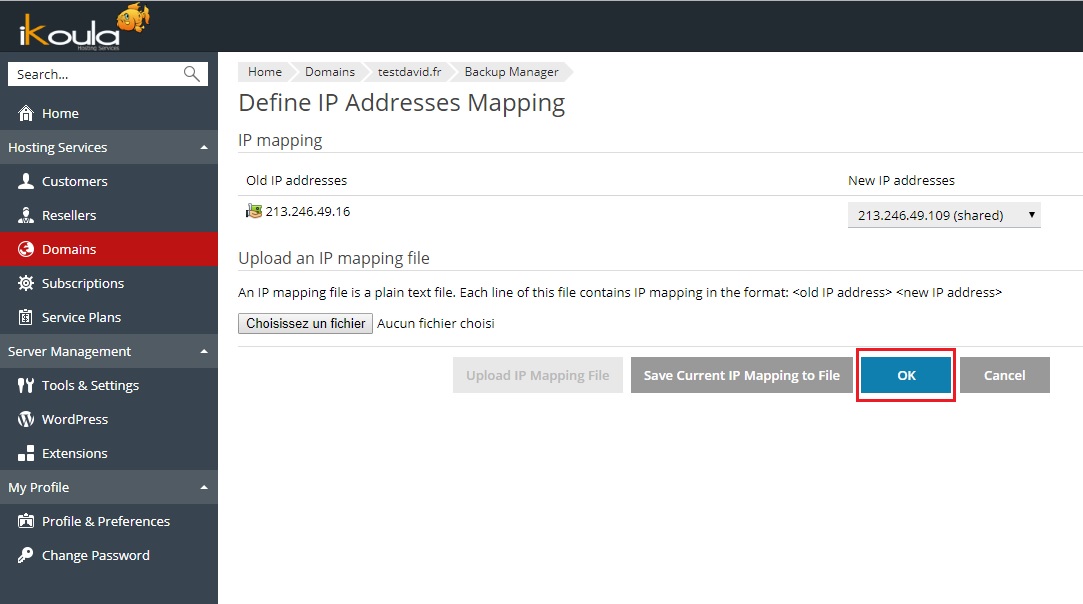
Task: Open Subscriptions in the sidebar
Action: point(108,283)
